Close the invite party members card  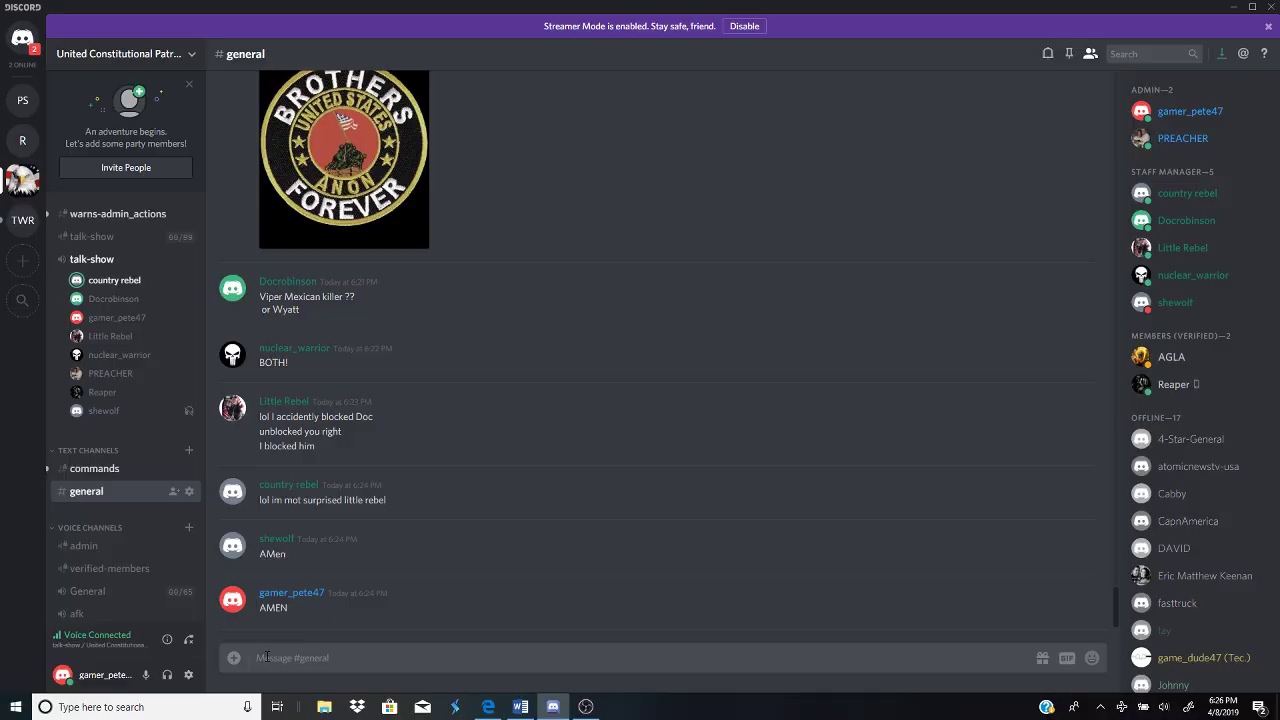coord(189,84)
